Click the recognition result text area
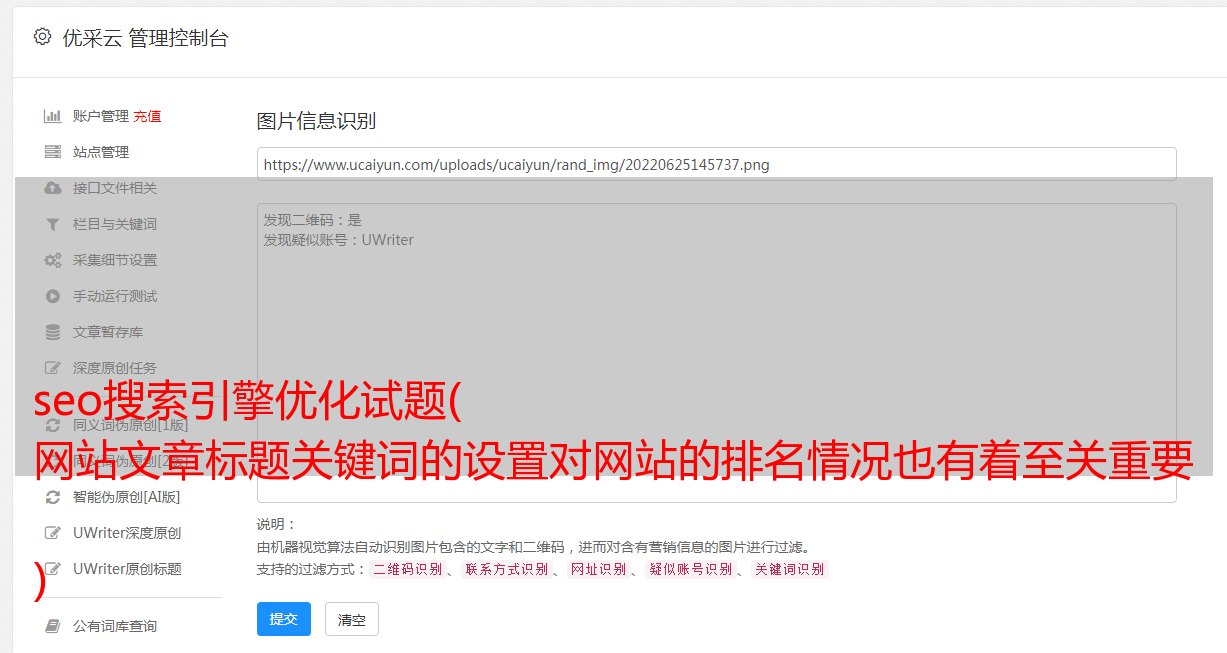Screen dimensions: 1227x653 pos(716,352)
